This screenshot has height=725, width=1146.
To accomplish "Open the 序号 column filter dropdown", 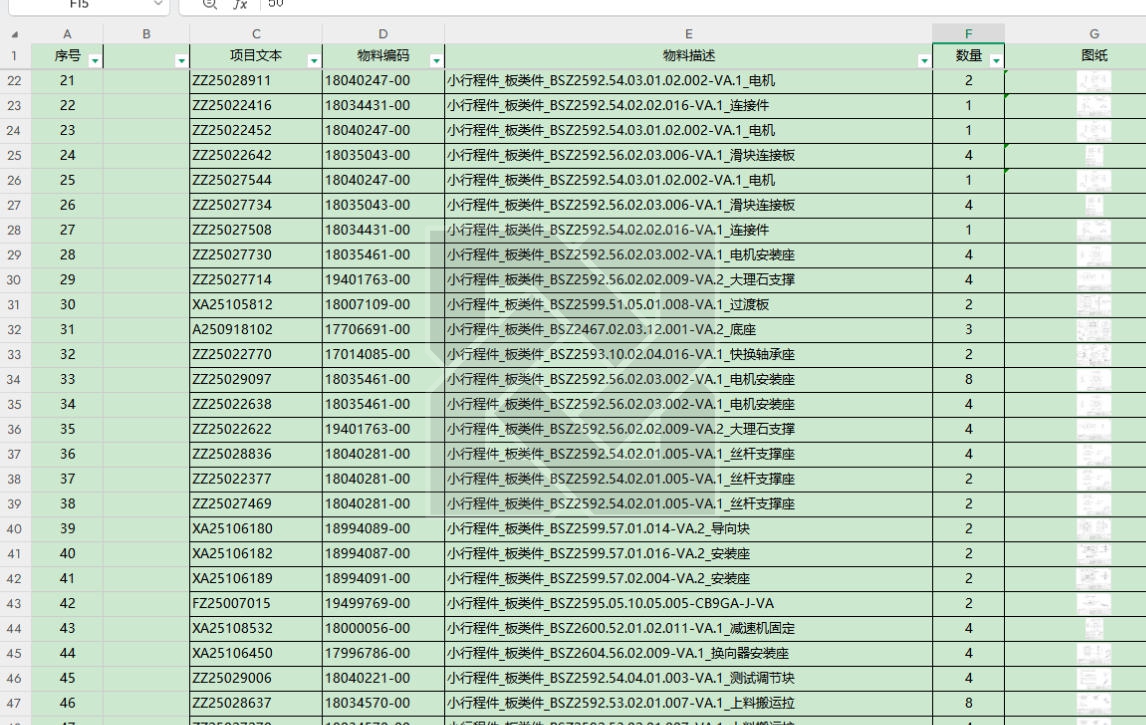I will (95, 62).
